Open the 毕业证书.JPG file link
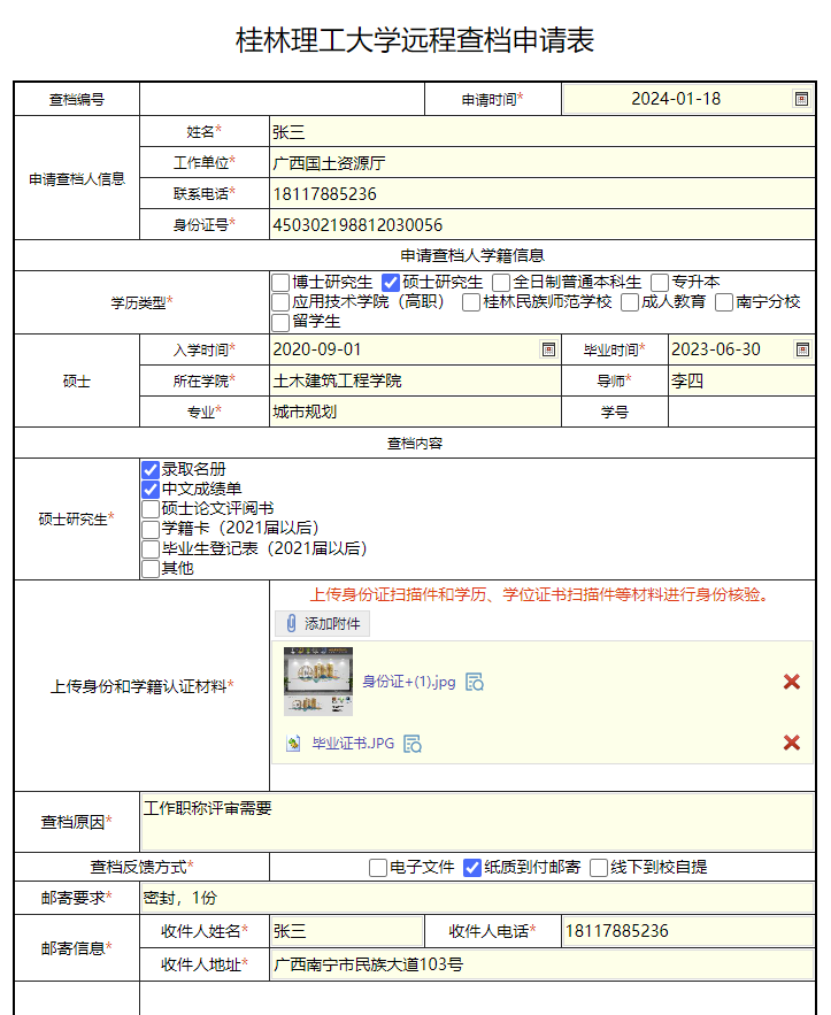The height and width of the screenshot is (1015, 831). [x=353, y=743]
